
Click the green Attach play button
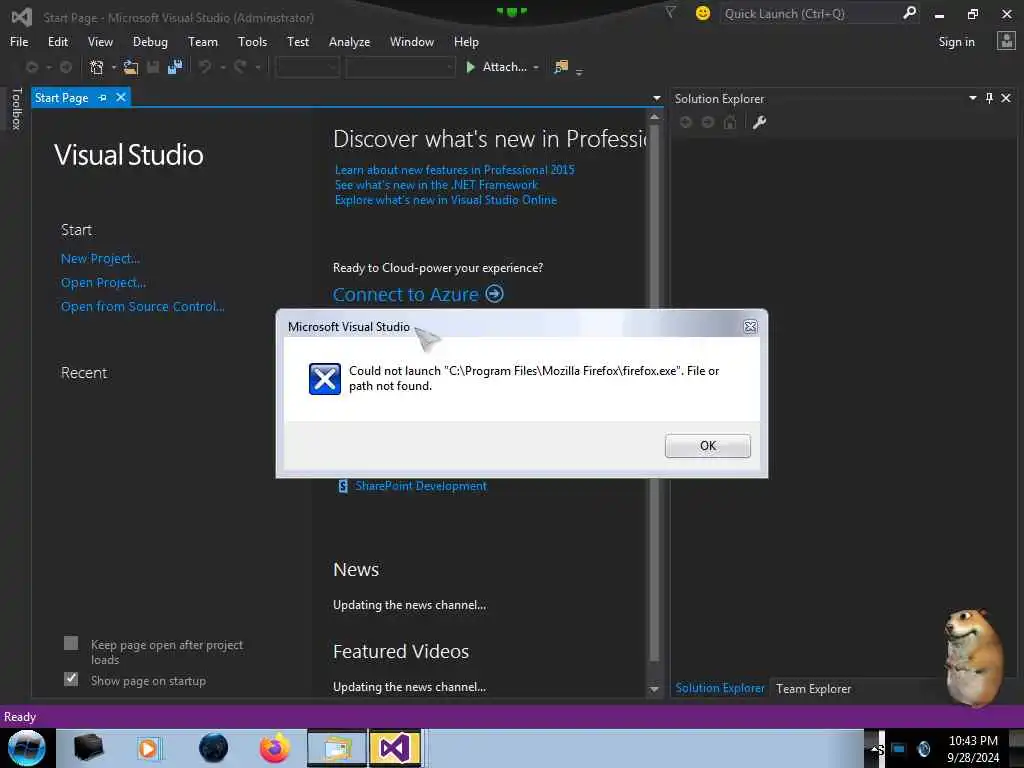pyautogui.click(x=470, y=67)
